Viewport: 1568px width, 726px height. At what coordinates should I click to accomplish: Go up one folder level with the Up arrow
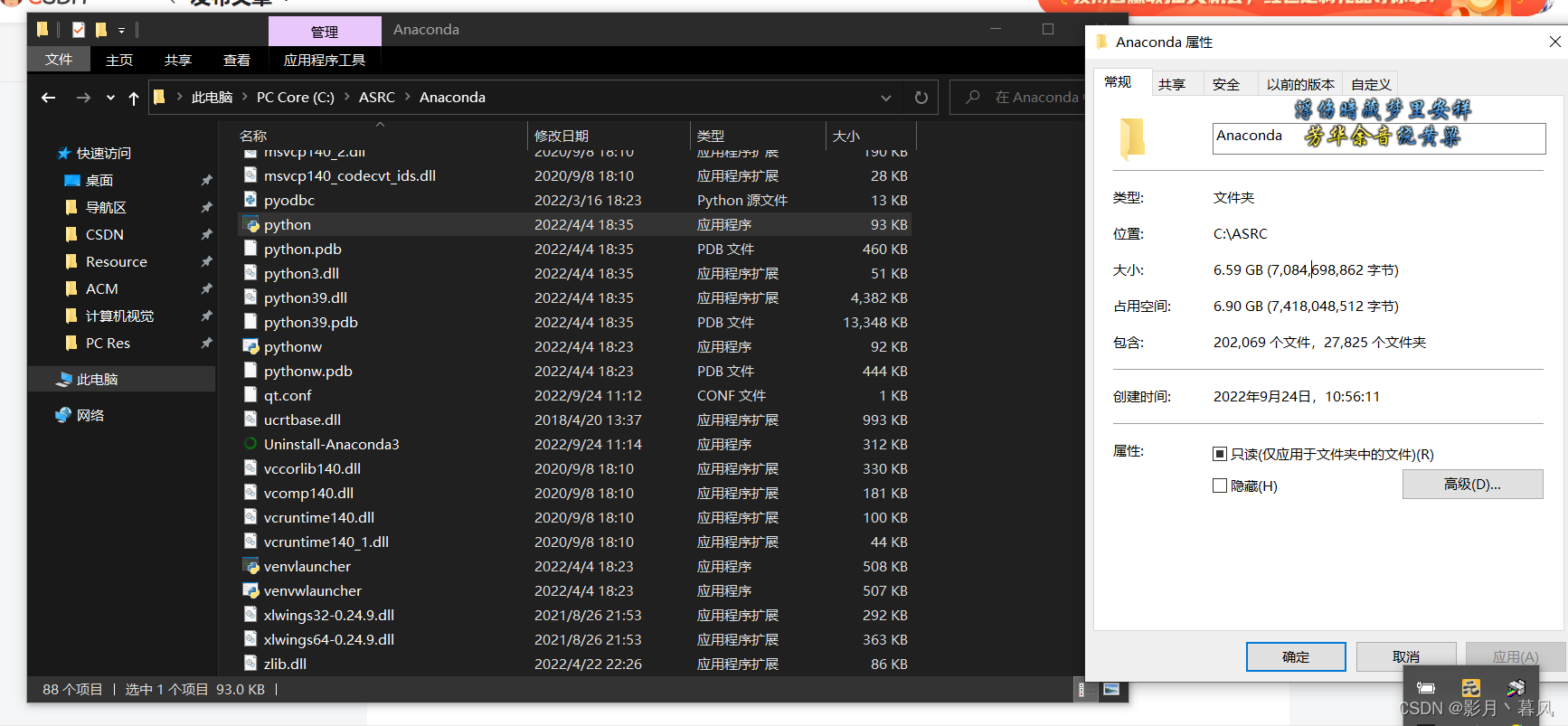coord(134,98)
